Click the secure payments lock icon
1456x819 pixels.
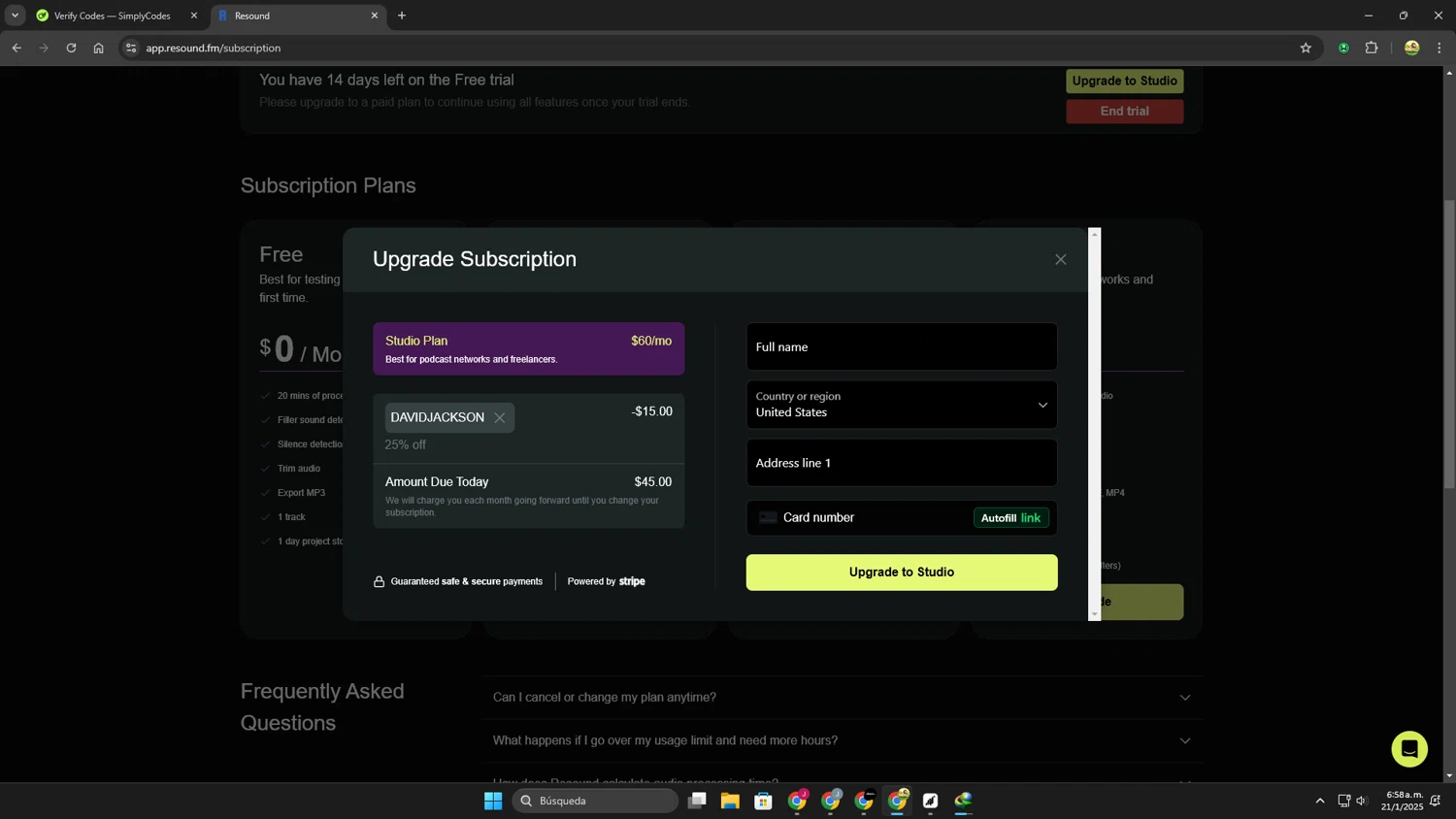pyautogui.click(x=380, y=582)
